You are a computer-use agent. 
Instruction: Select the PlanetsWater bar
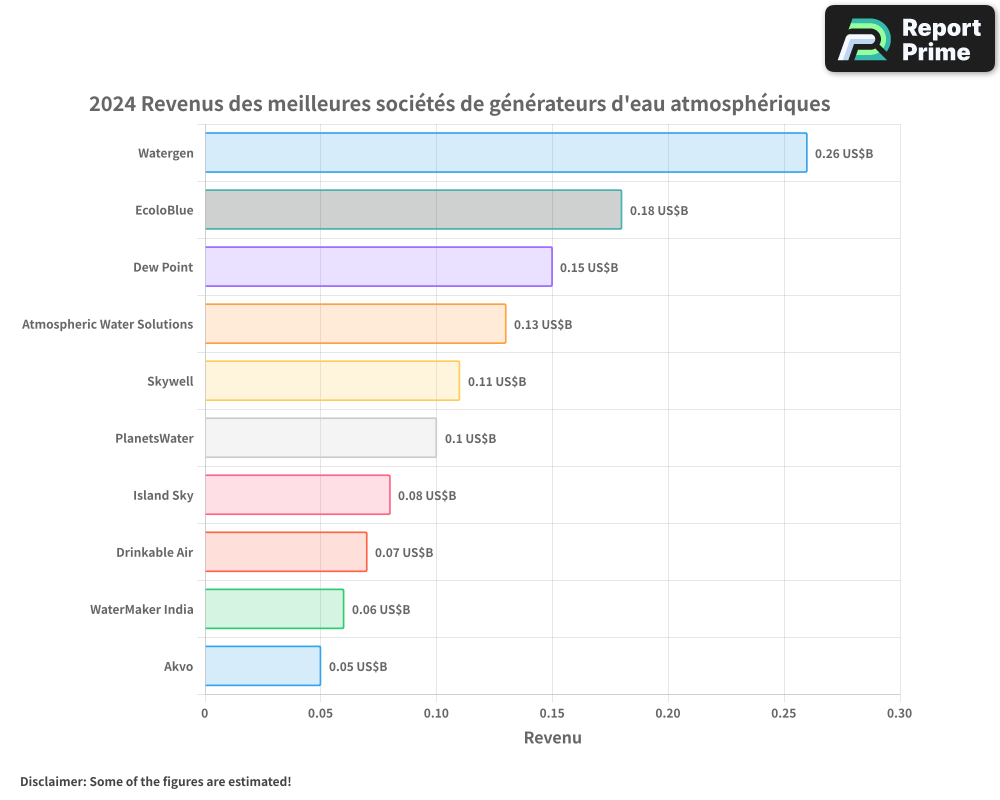pyautogui.click(x=320, y=438)
